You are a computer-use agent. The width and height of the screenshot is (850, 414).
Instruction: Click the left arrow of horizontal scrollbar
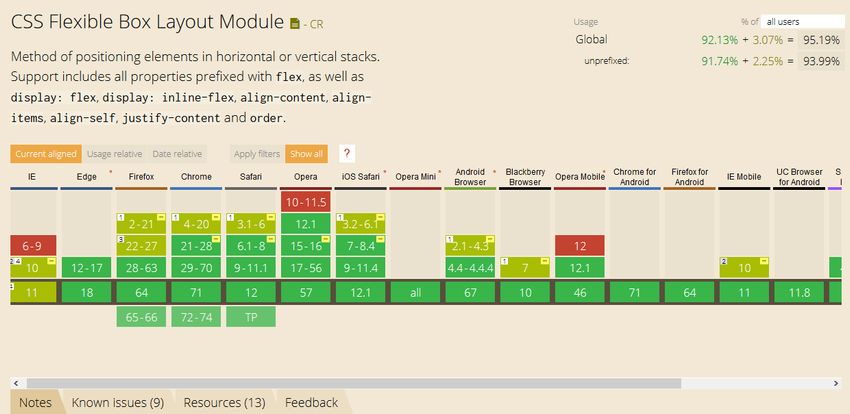click(x=15, y=383)
